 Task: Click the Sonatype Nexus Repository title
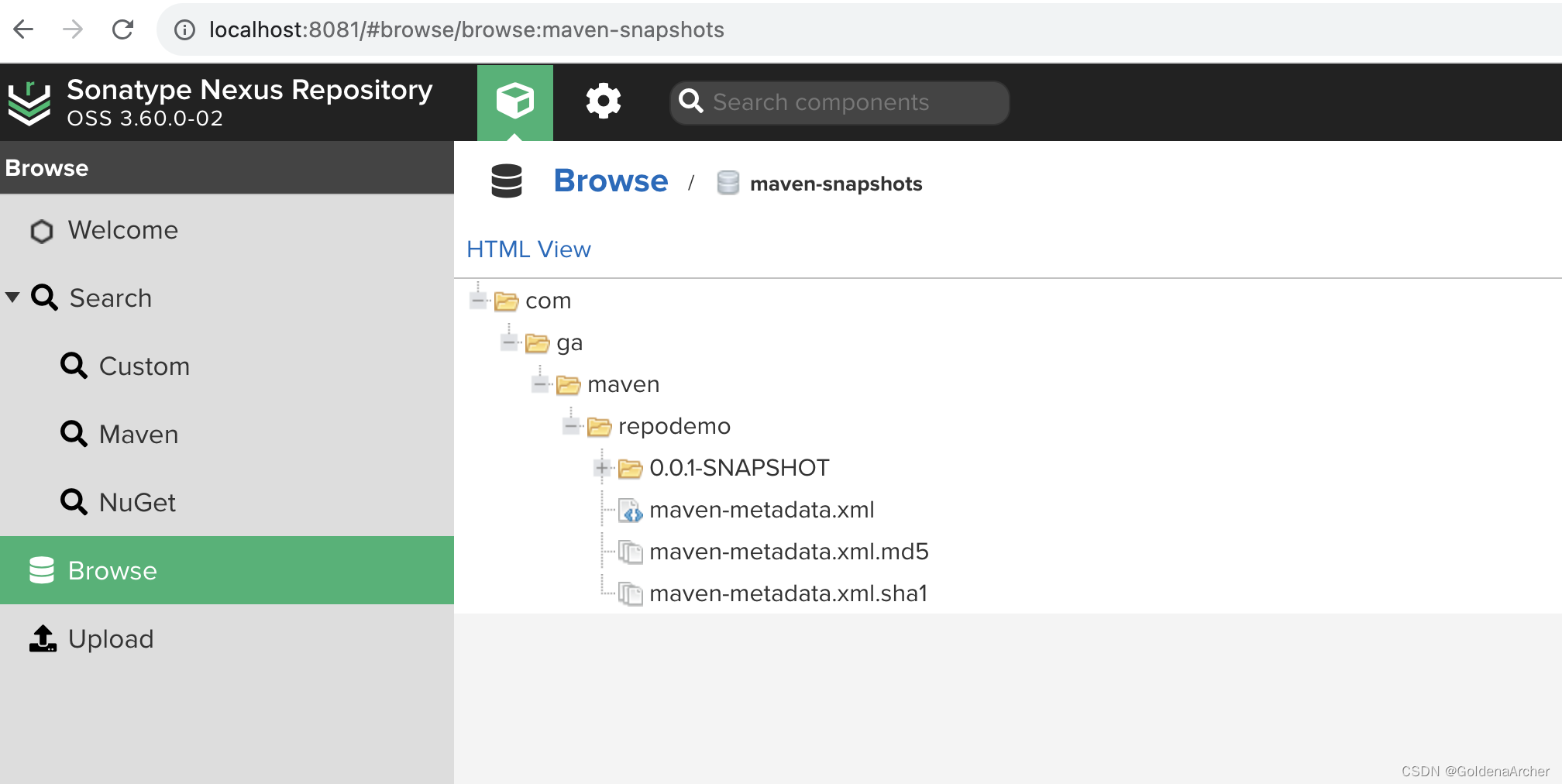[x=249, y=90]
